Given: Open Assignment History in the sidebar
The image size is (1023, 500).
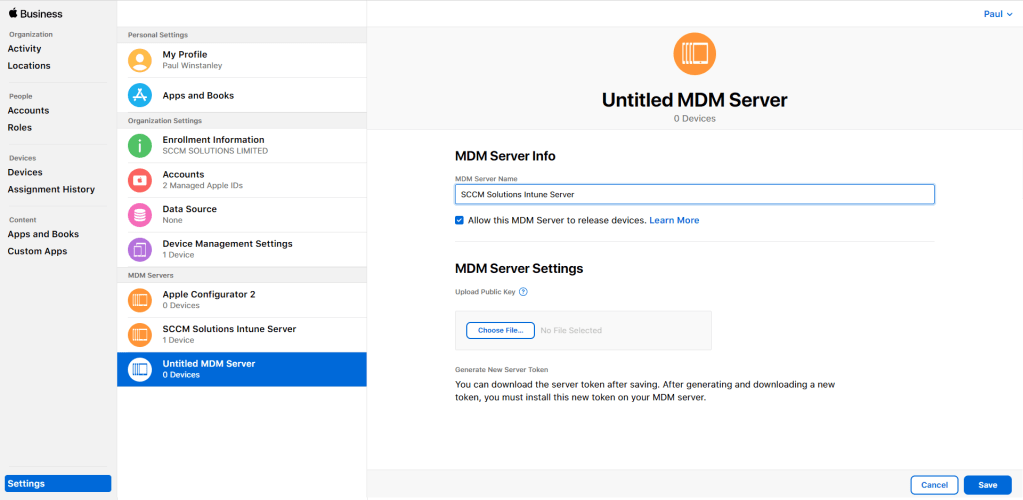Looking at the screenshot, I should pyautogui.click(x=51, y=189).
